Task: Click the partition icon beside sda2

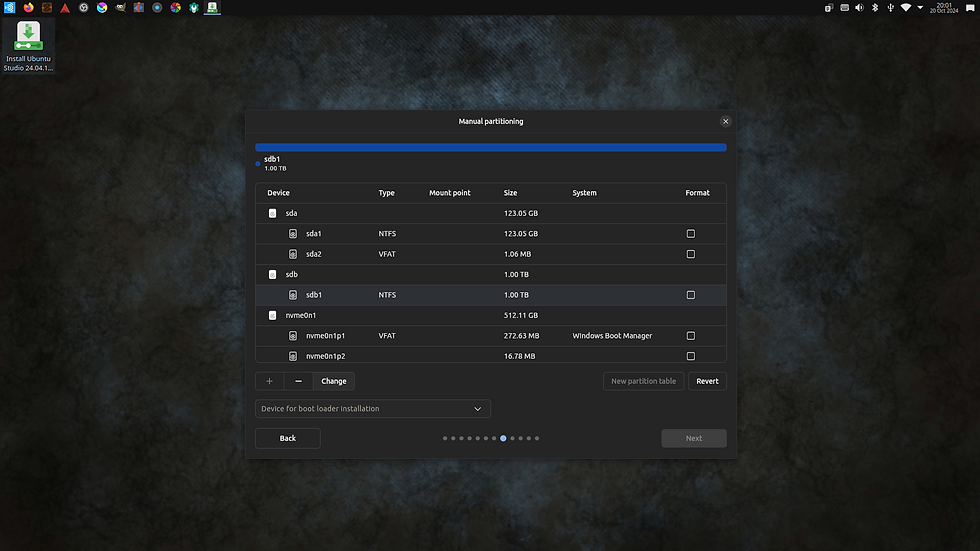Action: [292, 254]
